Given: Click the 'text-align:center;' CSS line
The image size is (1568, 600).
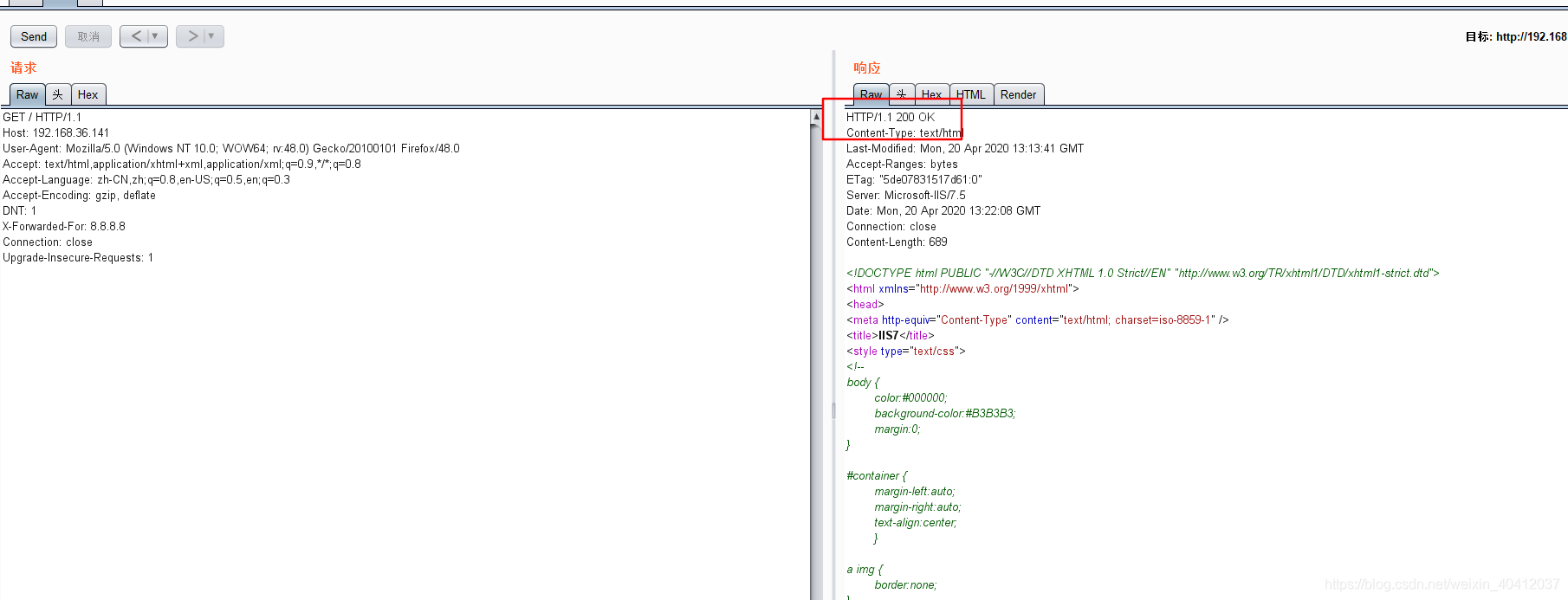Looking at the screenshot, I should 916,522.
